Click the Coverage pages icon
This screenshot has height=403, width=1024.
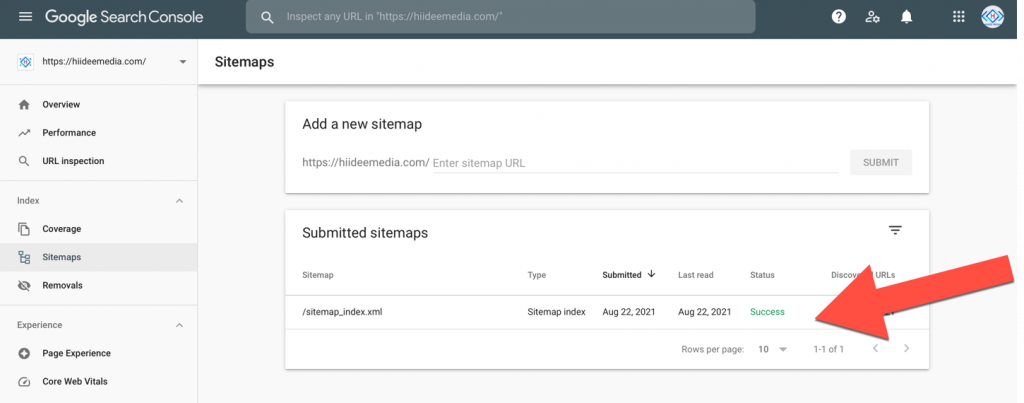coord(24,229)
